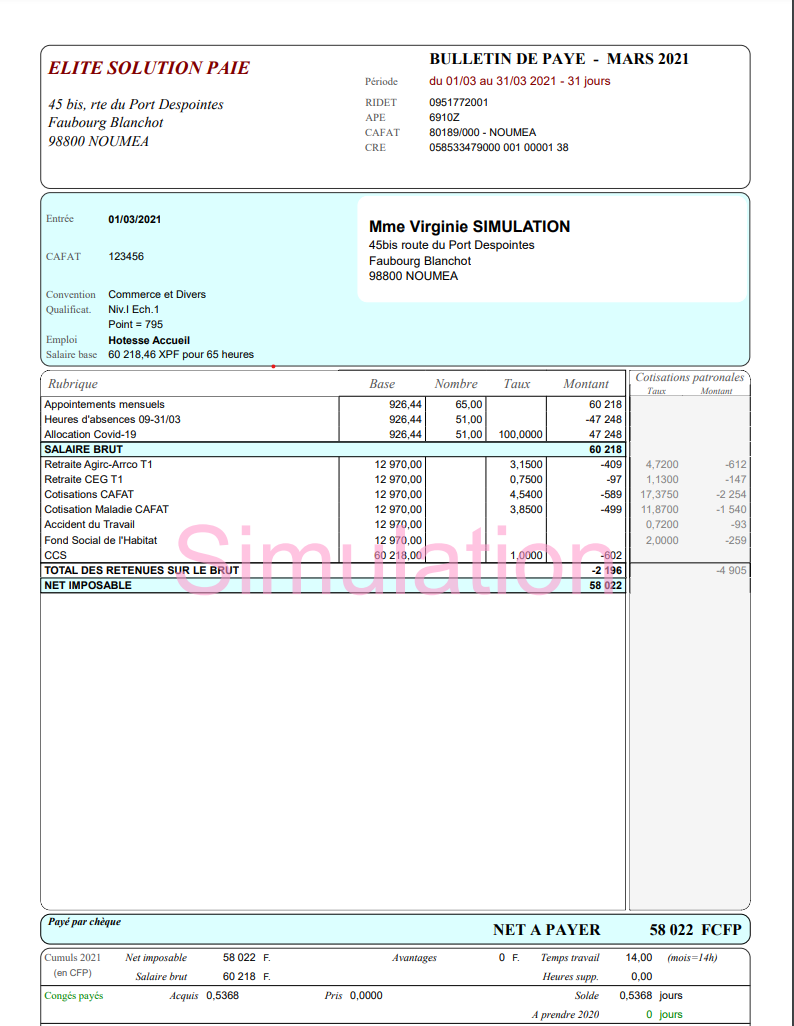794x1026 pixels.
Task: Click the period text 'du 01/03 au 31/03 2021 - 31 jours'
Action: [520, 81]
